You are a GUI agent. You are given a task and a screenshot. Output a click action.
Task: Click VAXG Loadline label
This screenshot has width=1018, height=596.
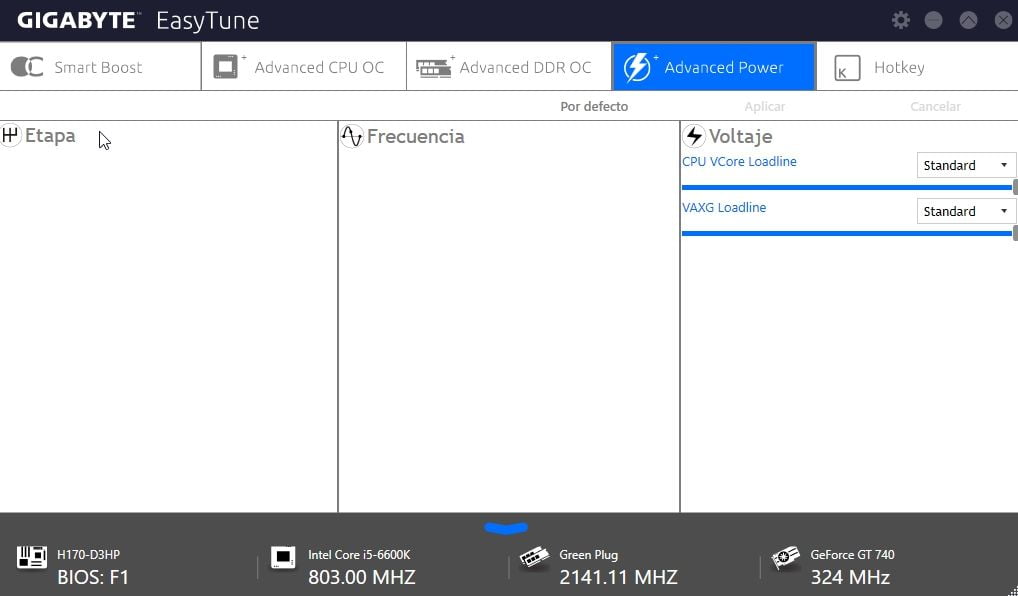pyautogui.click(x=724, y=208)
